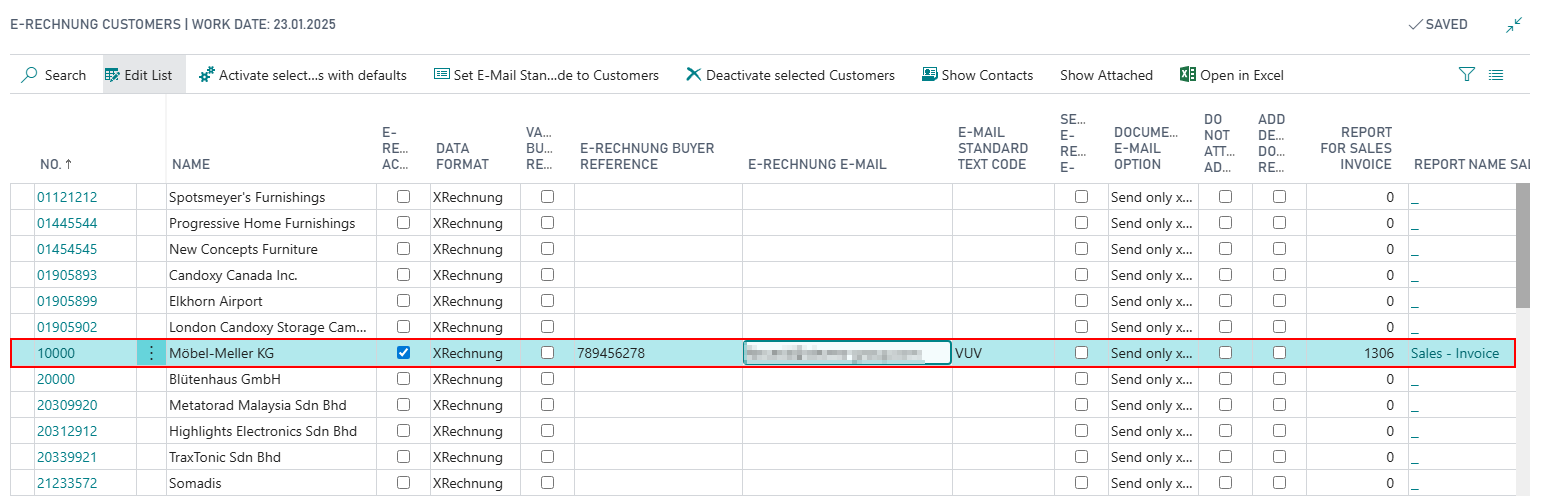Click Deactivate selected Customers
Image resolution: width=1563 pixels, height=496 pixels.
pyautogui.click(x=790, y=75)
